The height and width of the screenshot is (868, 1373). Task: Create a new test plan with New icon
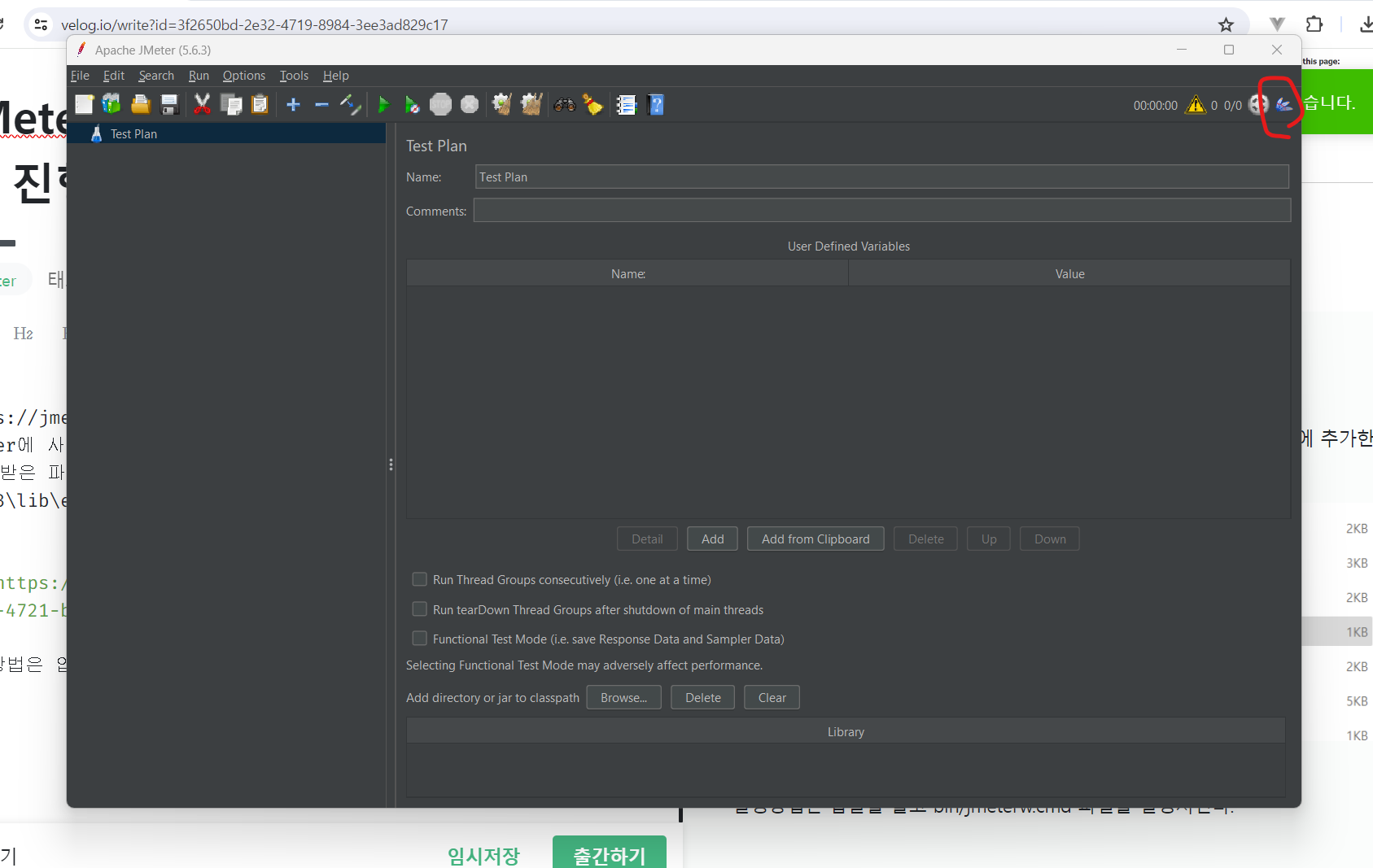tap(85, 104)
